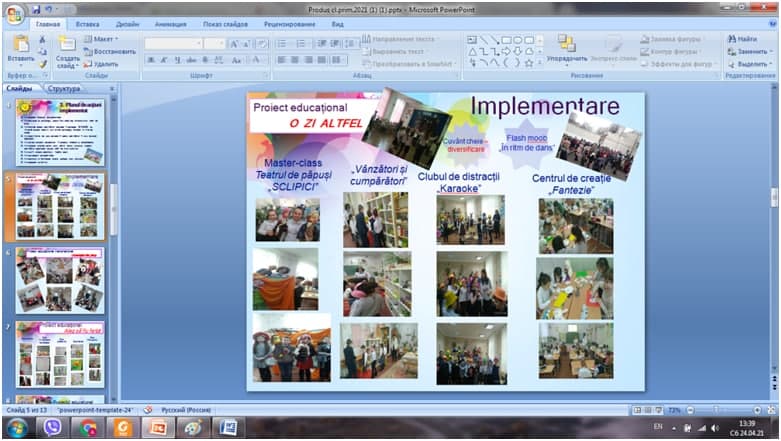Click the Cut scissors icon
This screenshot has height=441, width=781.
coord(42,39)
